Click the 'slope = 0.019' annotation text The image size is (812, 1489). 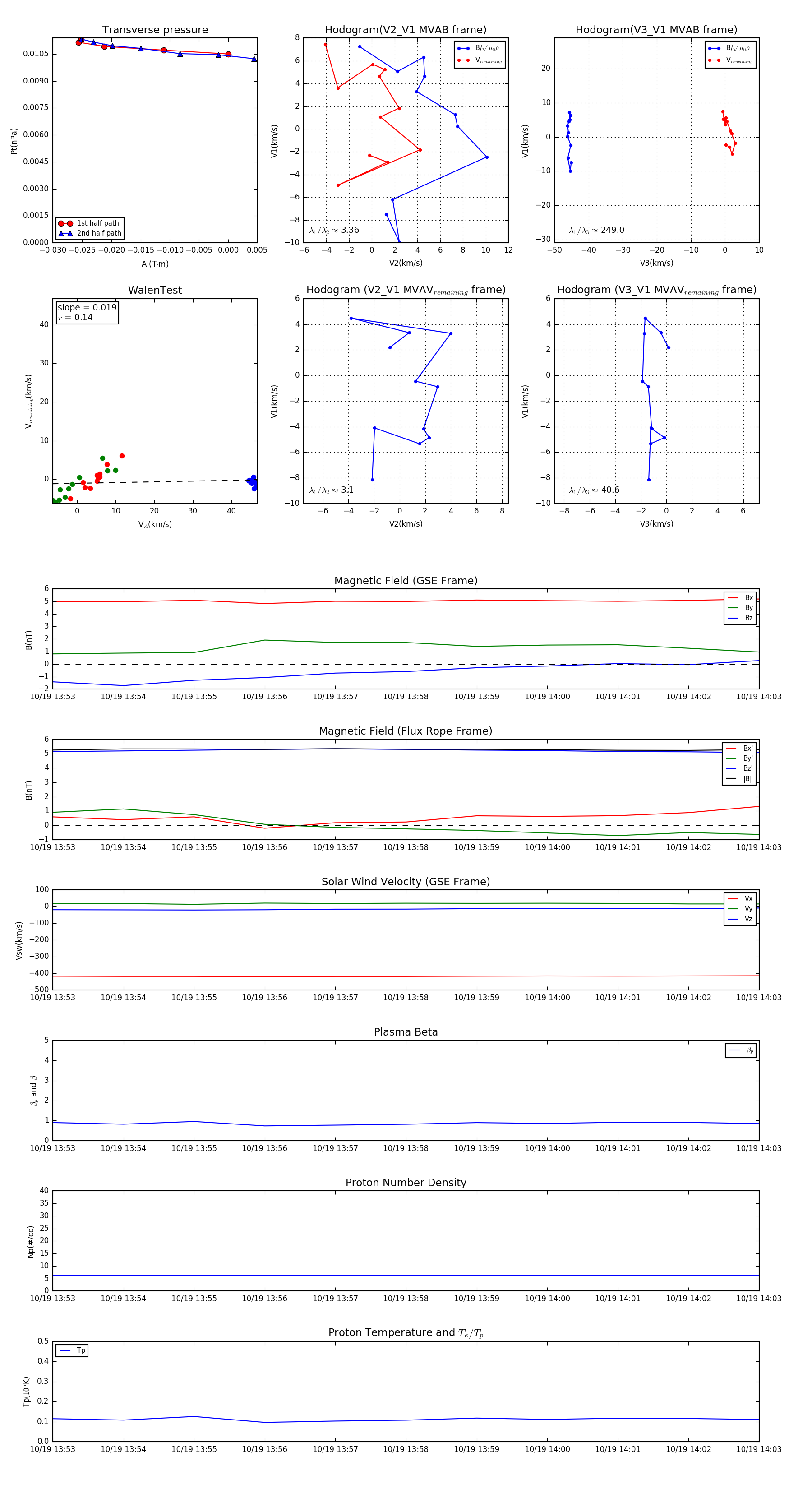point(87,308)
